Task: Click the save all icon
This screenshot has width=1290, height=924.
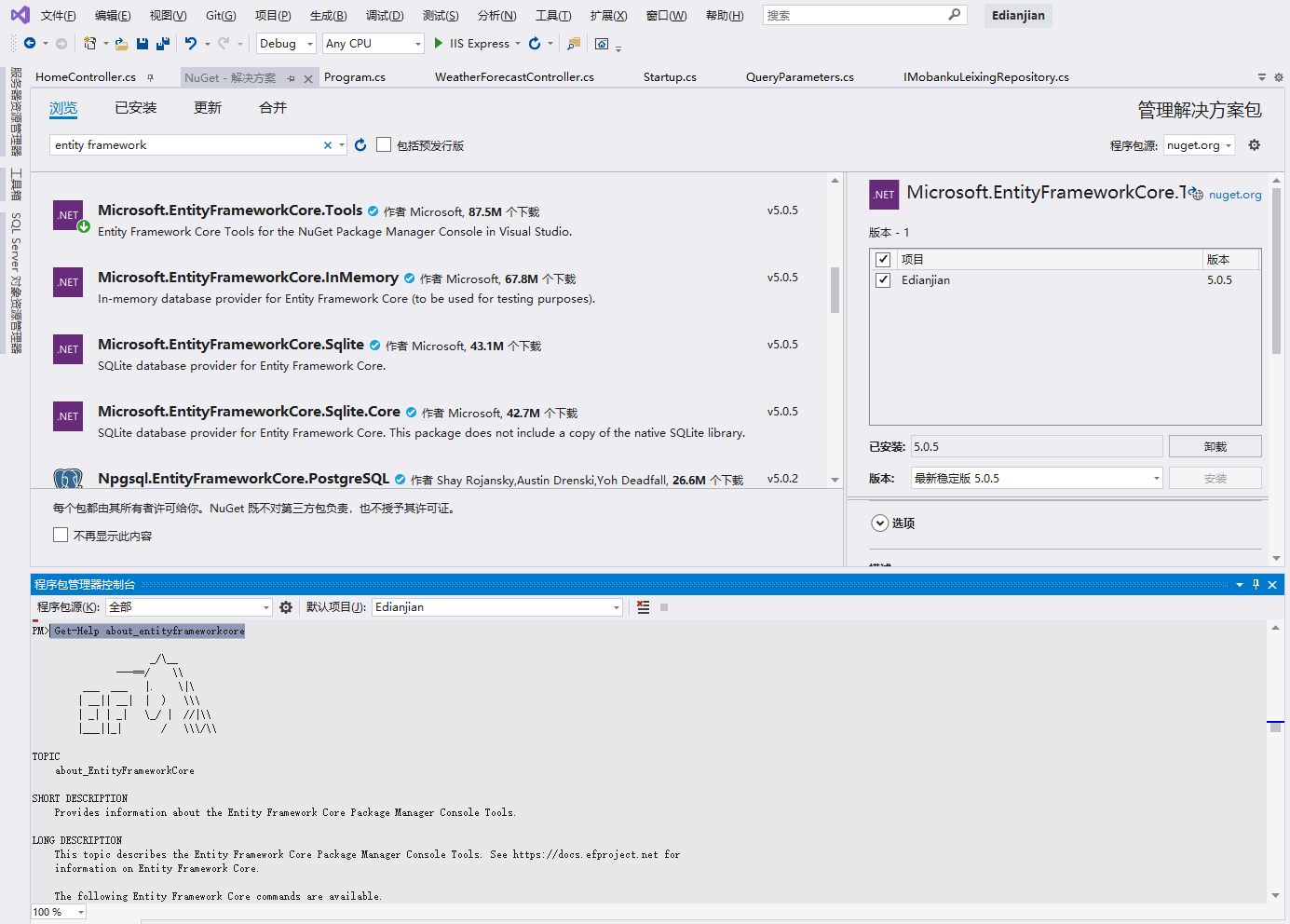Action: coord(163,44)
